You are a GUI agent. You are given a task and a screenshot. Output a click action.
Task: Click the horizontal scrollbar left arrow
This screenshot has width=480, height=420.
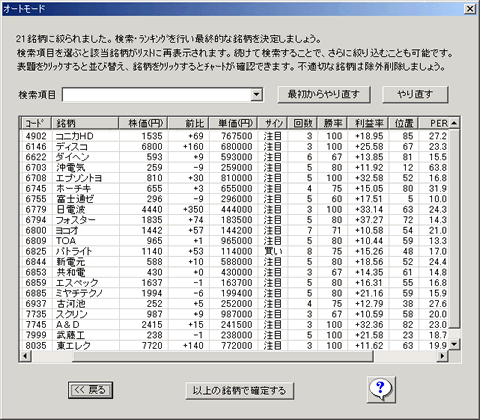(25, 356)
